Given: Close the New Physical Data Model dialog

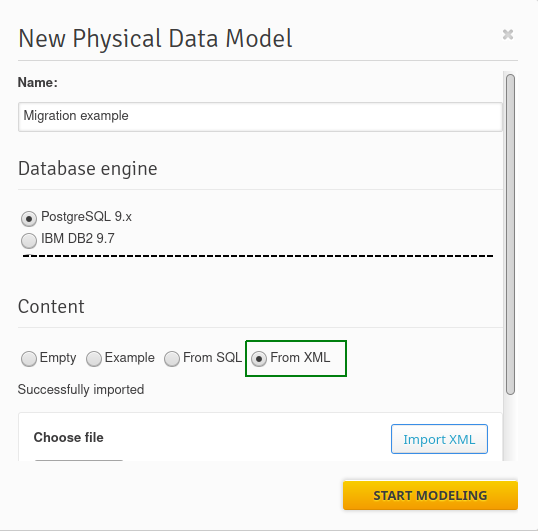Looking at the screenshot, I should (x=508, y=34).
